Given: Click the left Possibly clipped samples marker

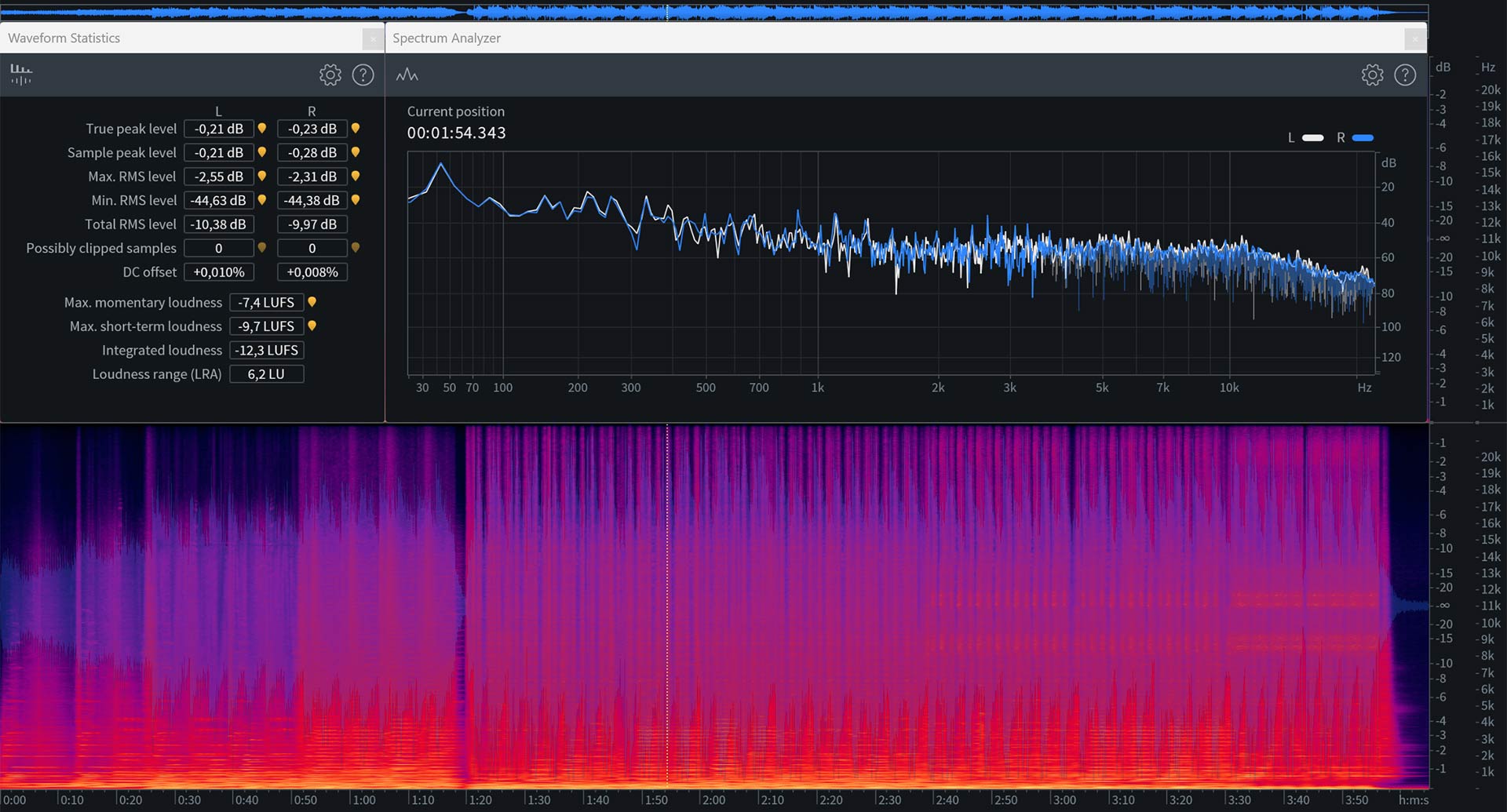Looking at the screenshot, I should [262, 248].
